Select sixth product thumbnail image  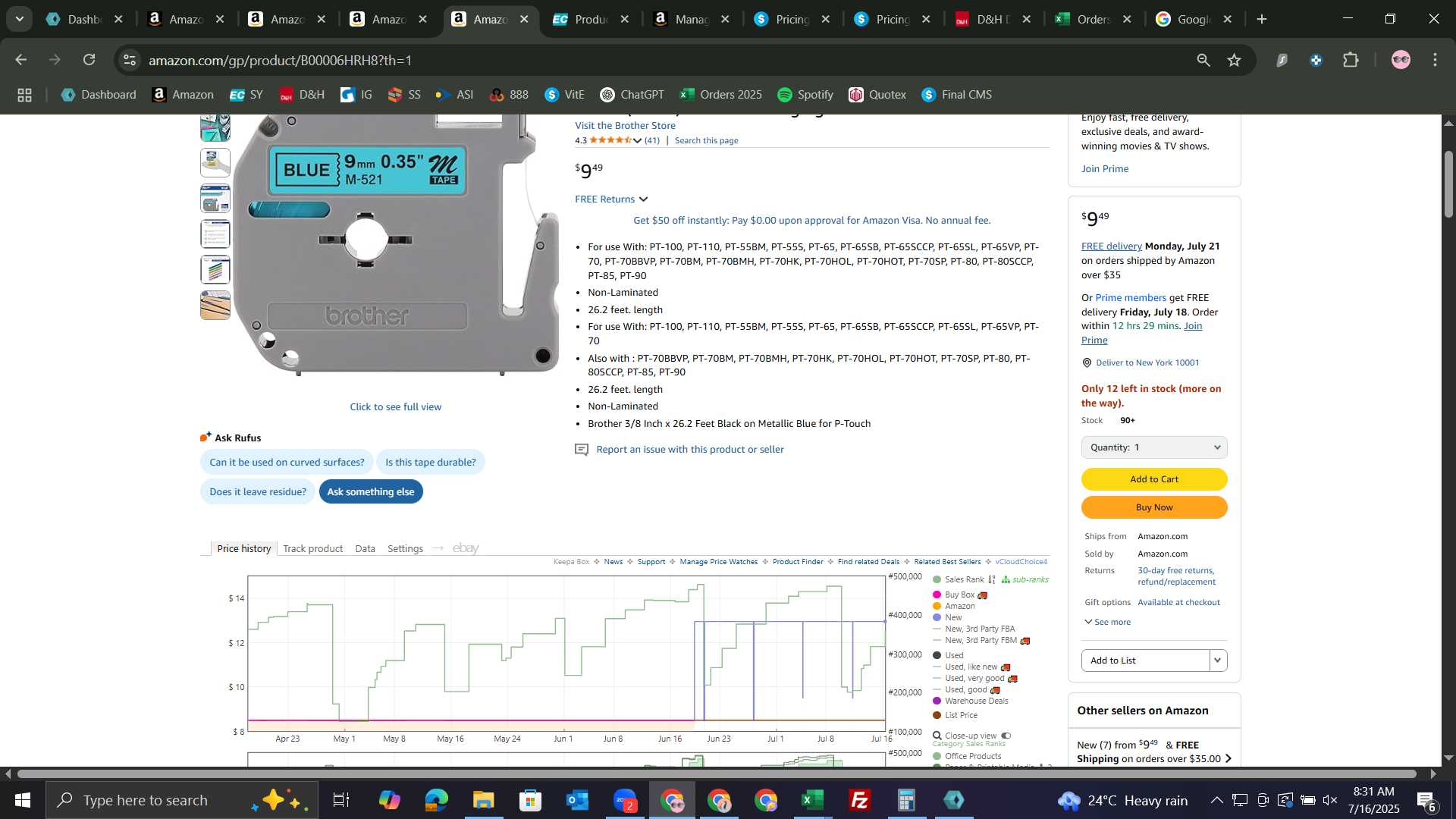(215, 306)
